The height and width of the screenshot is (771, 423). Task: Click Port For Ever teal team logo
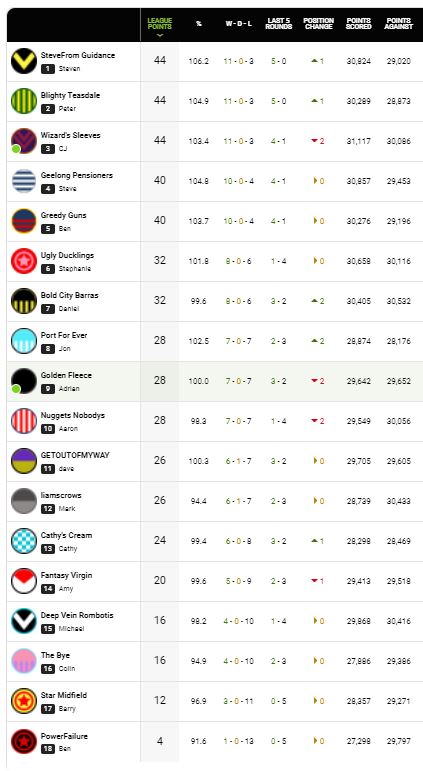tap(24, 341)
